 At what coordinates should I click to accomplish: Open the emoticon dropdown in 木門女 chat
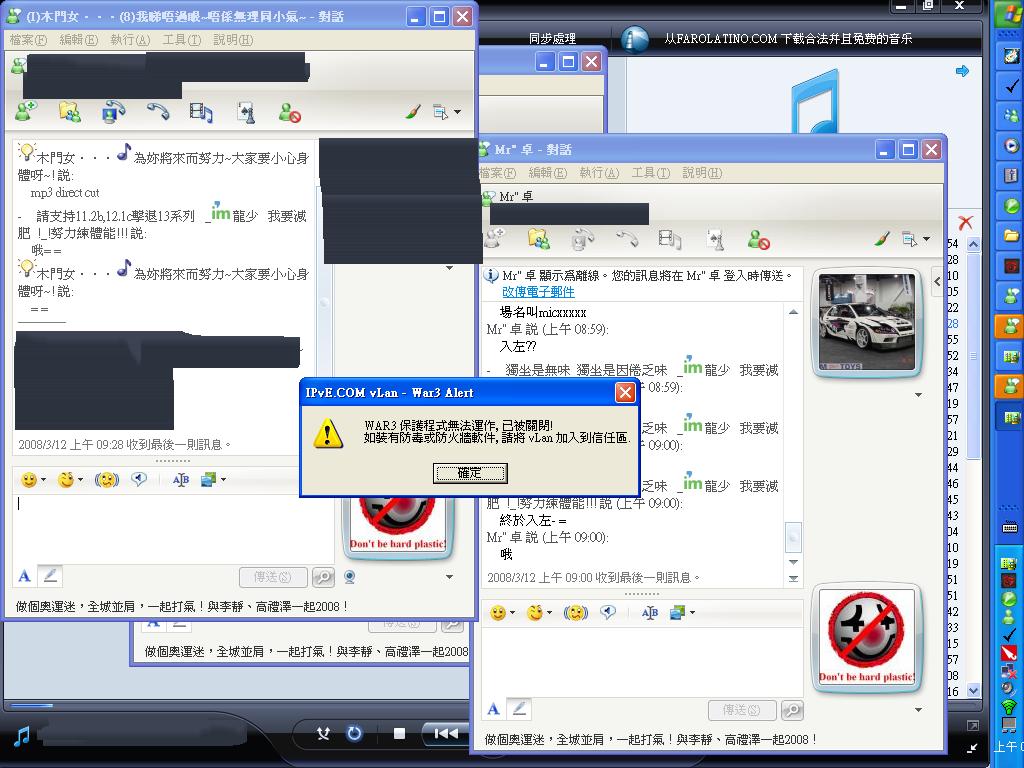pos(45,481)
